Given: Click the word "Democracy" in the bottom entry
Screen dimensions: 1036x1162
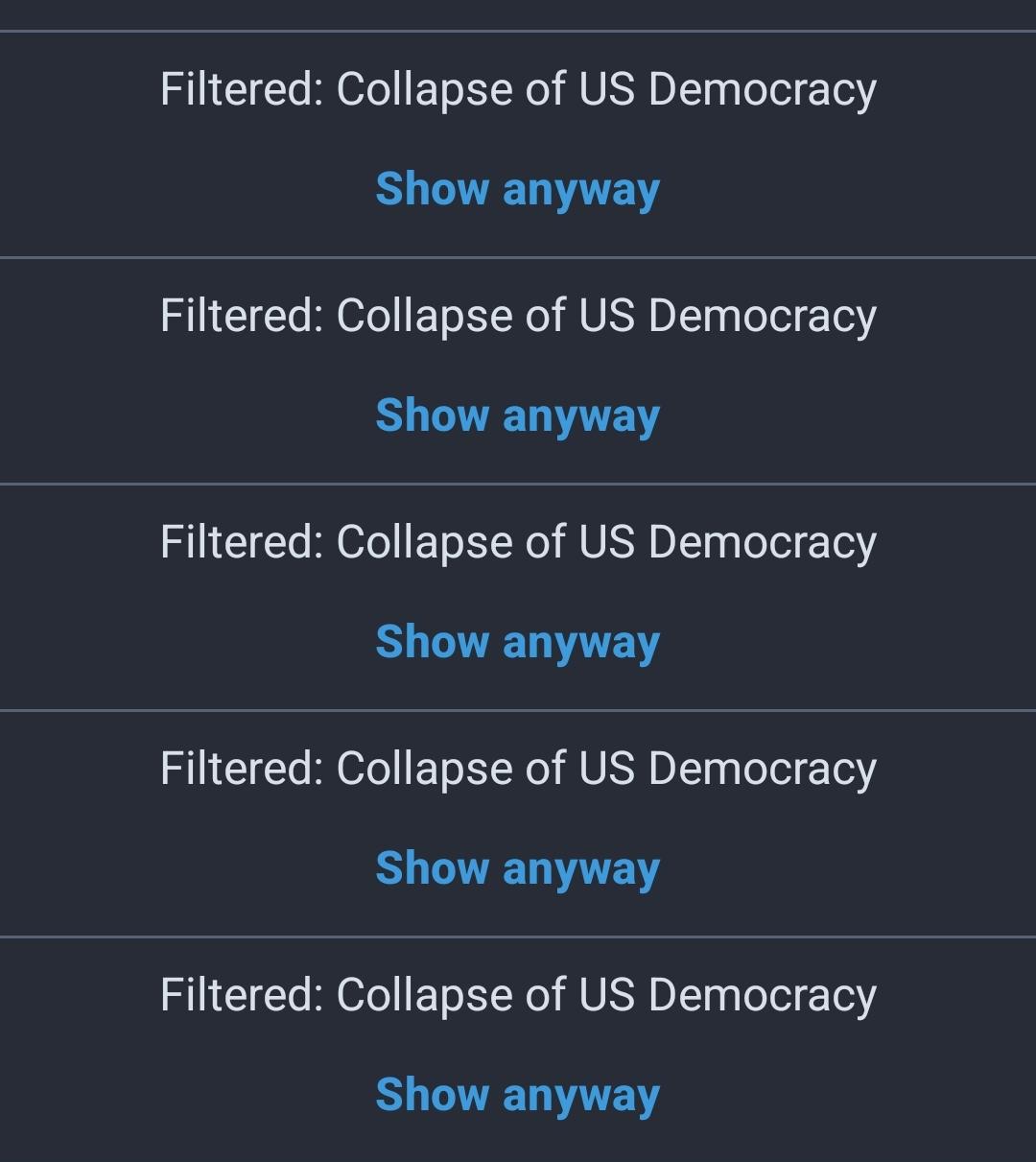Looking at the screenshot, I should click(x=762, y=996).
